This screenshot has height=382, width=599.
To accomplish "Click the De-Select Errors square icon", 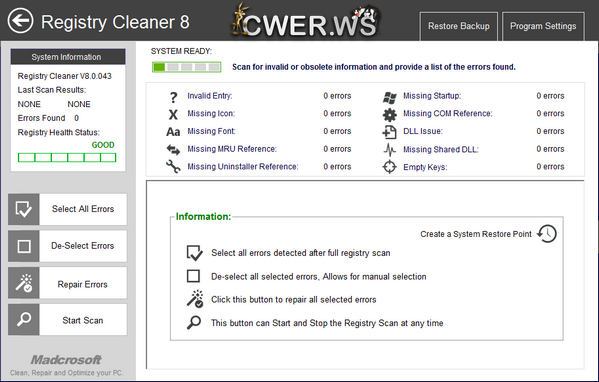I will (24, 246).
